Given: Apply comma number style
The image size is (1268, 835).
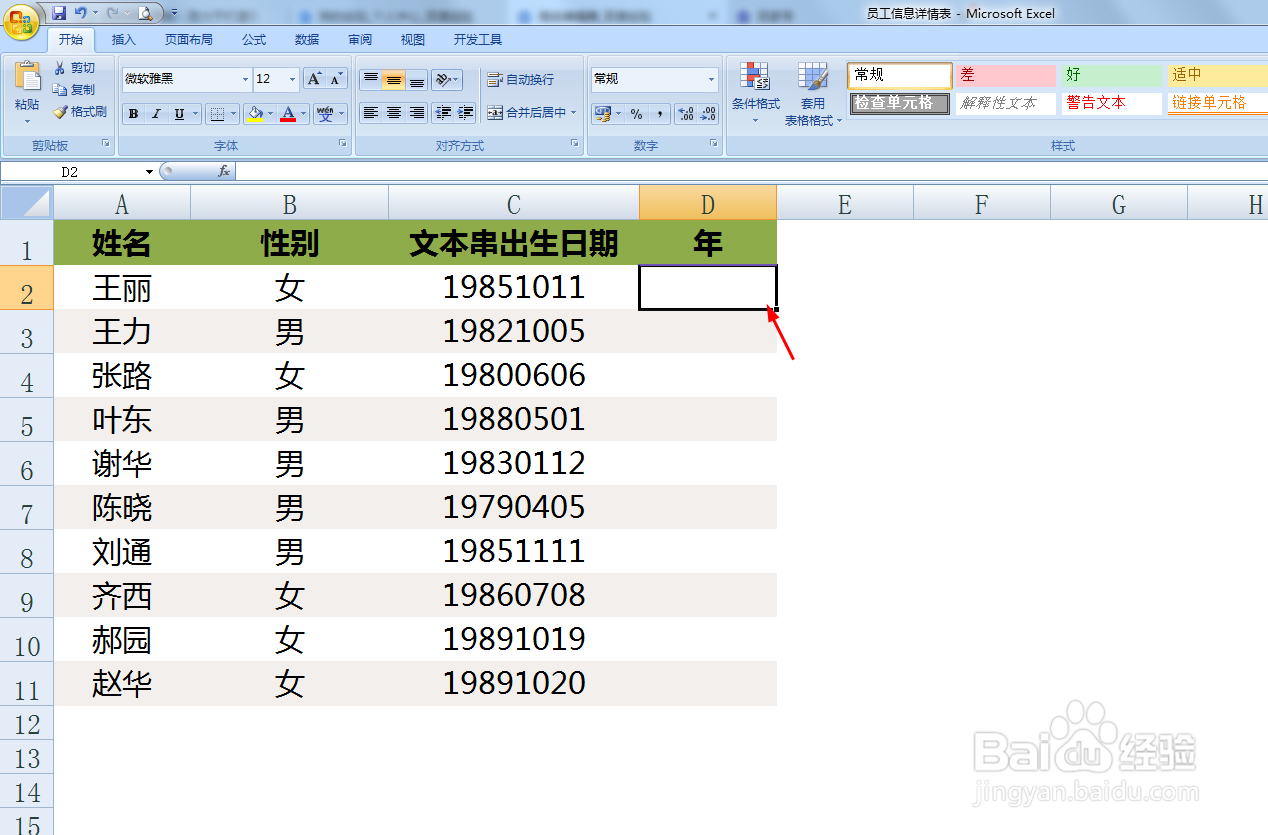Looking at the screenshot, I should coord(660,114).
